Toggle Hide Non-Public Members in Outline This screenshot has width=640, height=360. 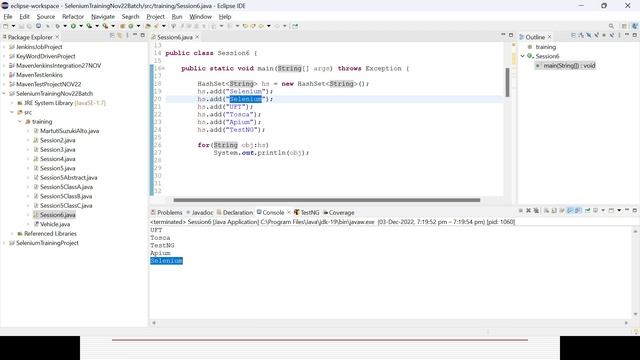604,36
